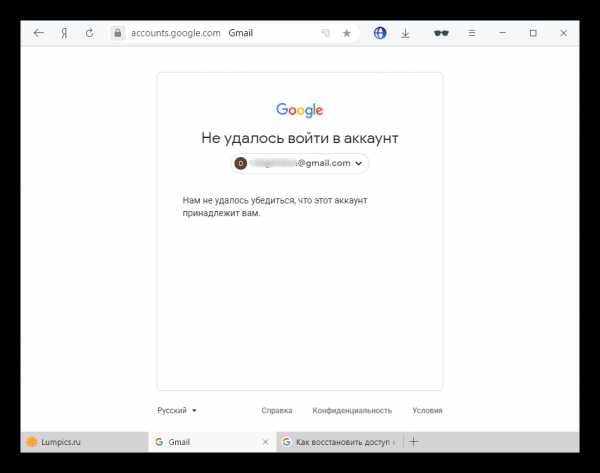Click the heading Не удалось войти в аккаунт

pos(300,138)
